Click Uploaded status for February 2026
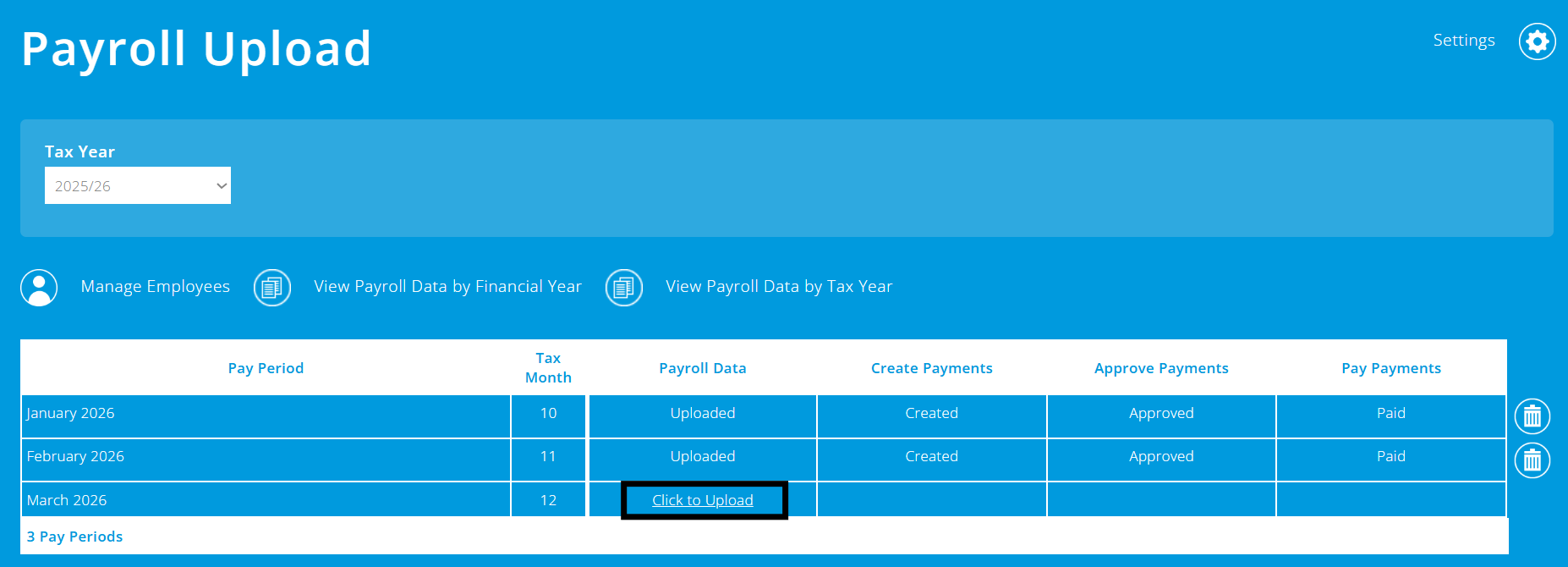The width and height of the screenshot is (1568, 567). (703, 456)
